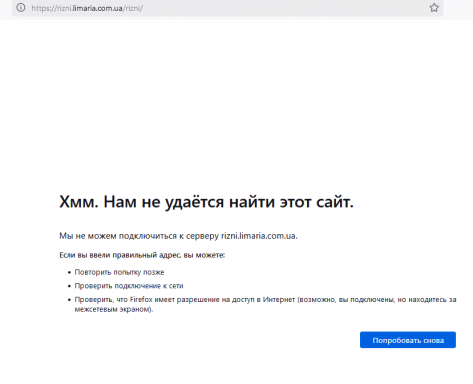Click the bullet "Проверить подключение к сети"

click(129, 286)
